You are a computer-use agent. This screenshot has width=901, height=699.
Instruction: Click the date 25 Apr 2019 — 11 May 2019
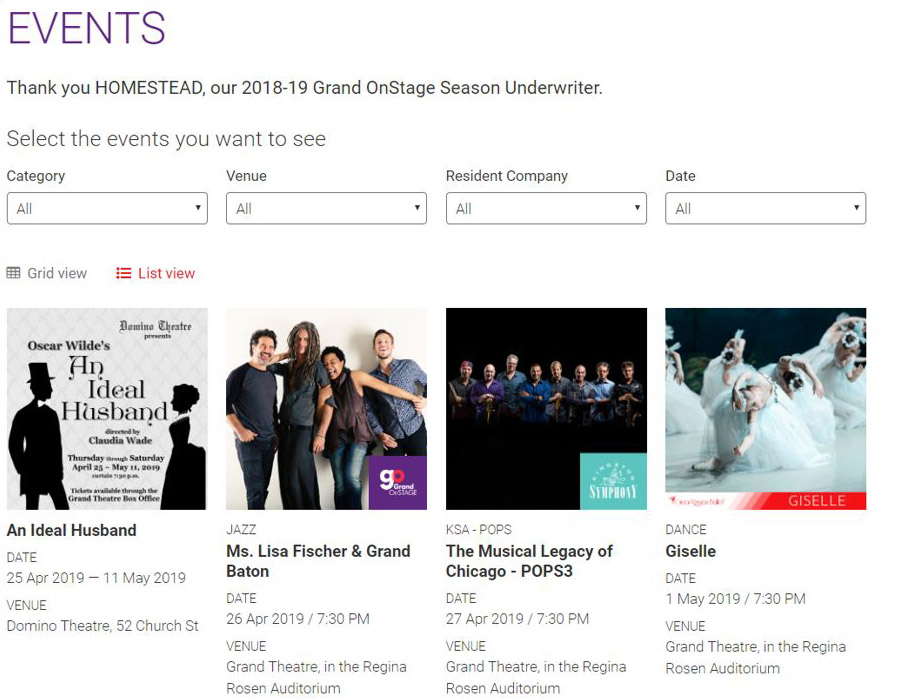97,578
